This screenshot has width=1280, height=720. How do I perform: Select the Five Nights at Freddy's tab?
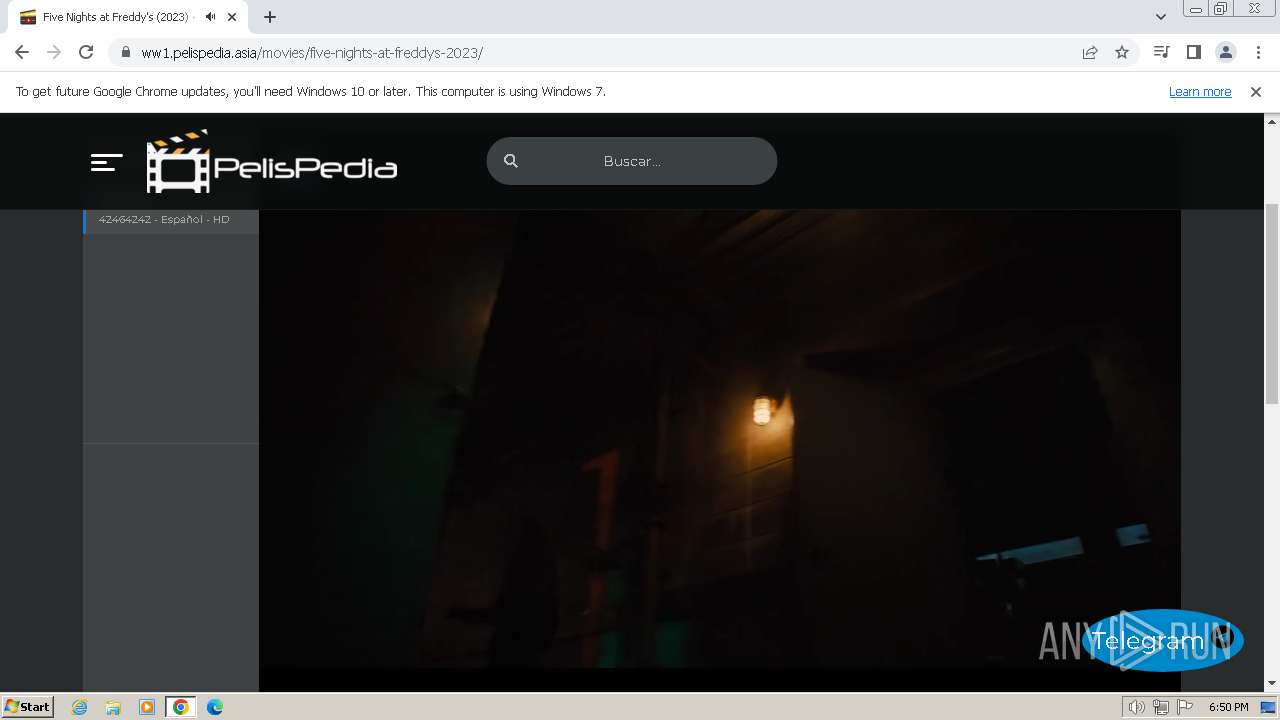128,17
